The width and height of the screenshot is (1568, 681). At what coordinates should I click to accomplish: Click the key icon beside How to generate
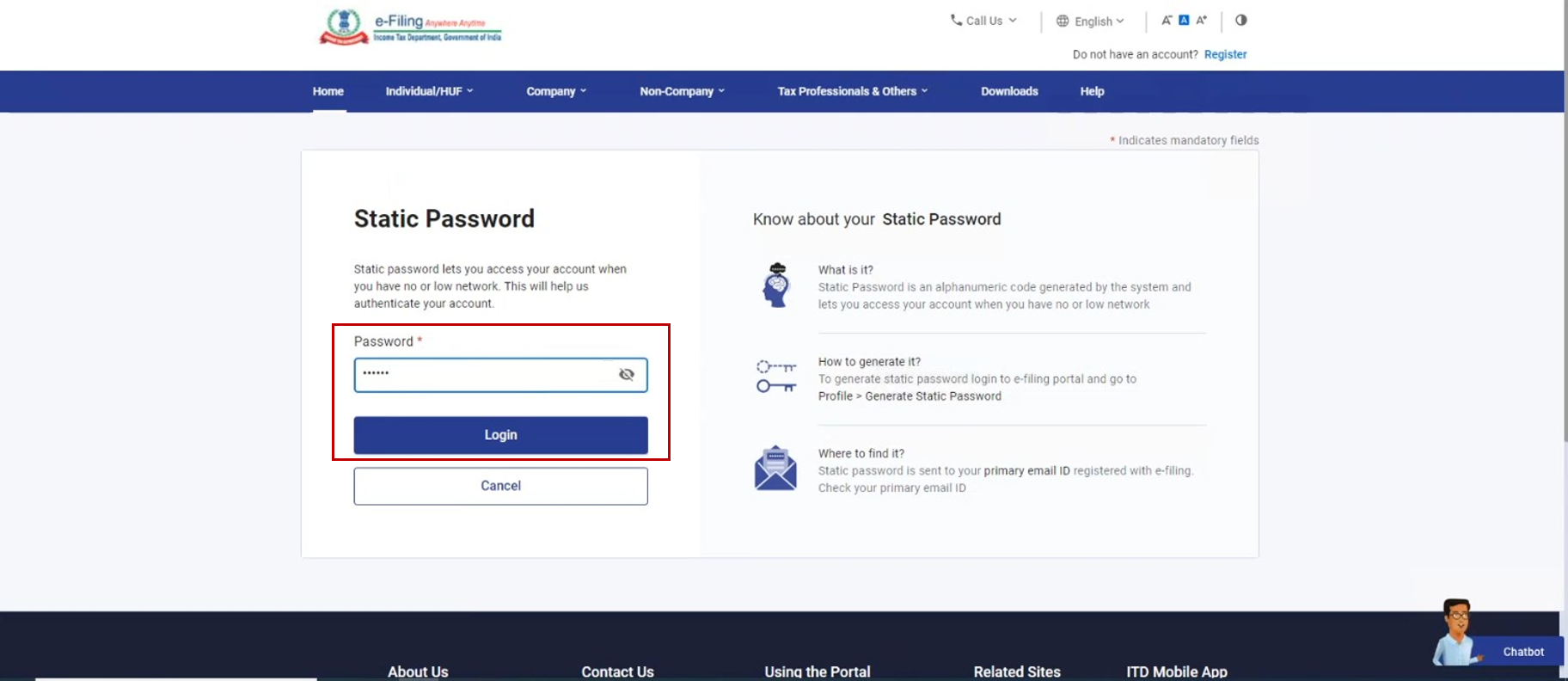(775, 377)
